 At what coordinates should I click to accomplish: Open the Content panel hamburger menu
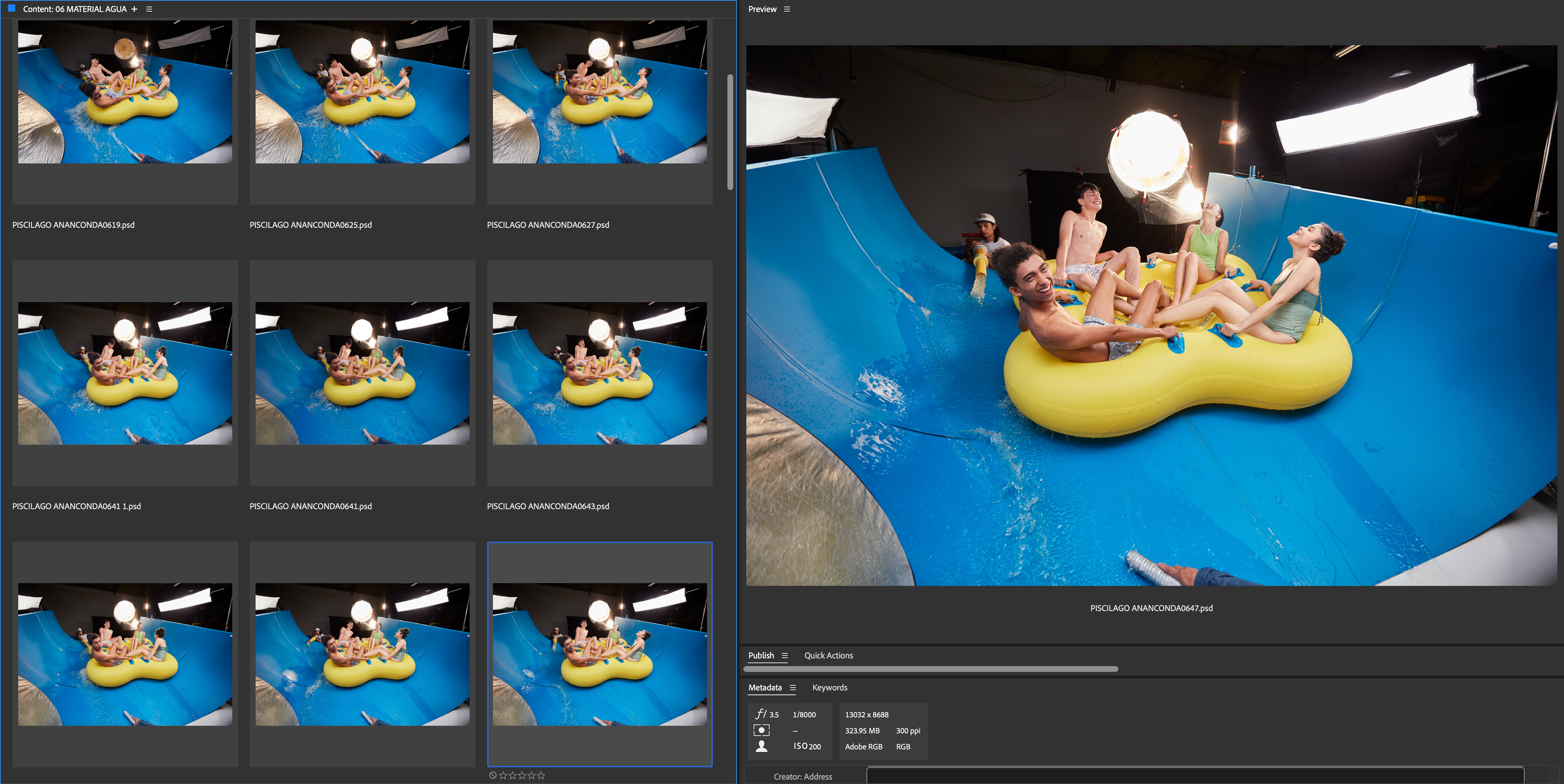(x=149, y=9)
